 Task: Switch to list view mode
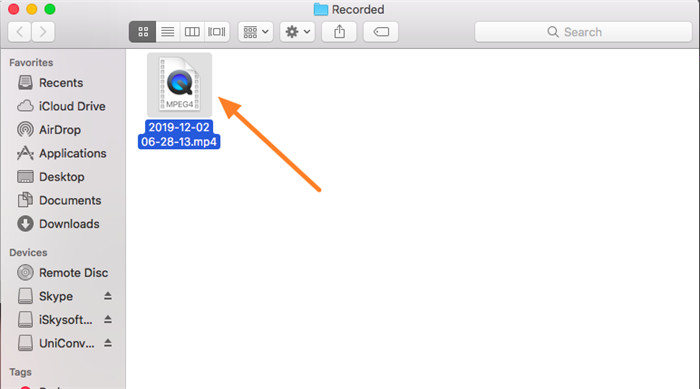pyautogui.click(x=168, y=32)
